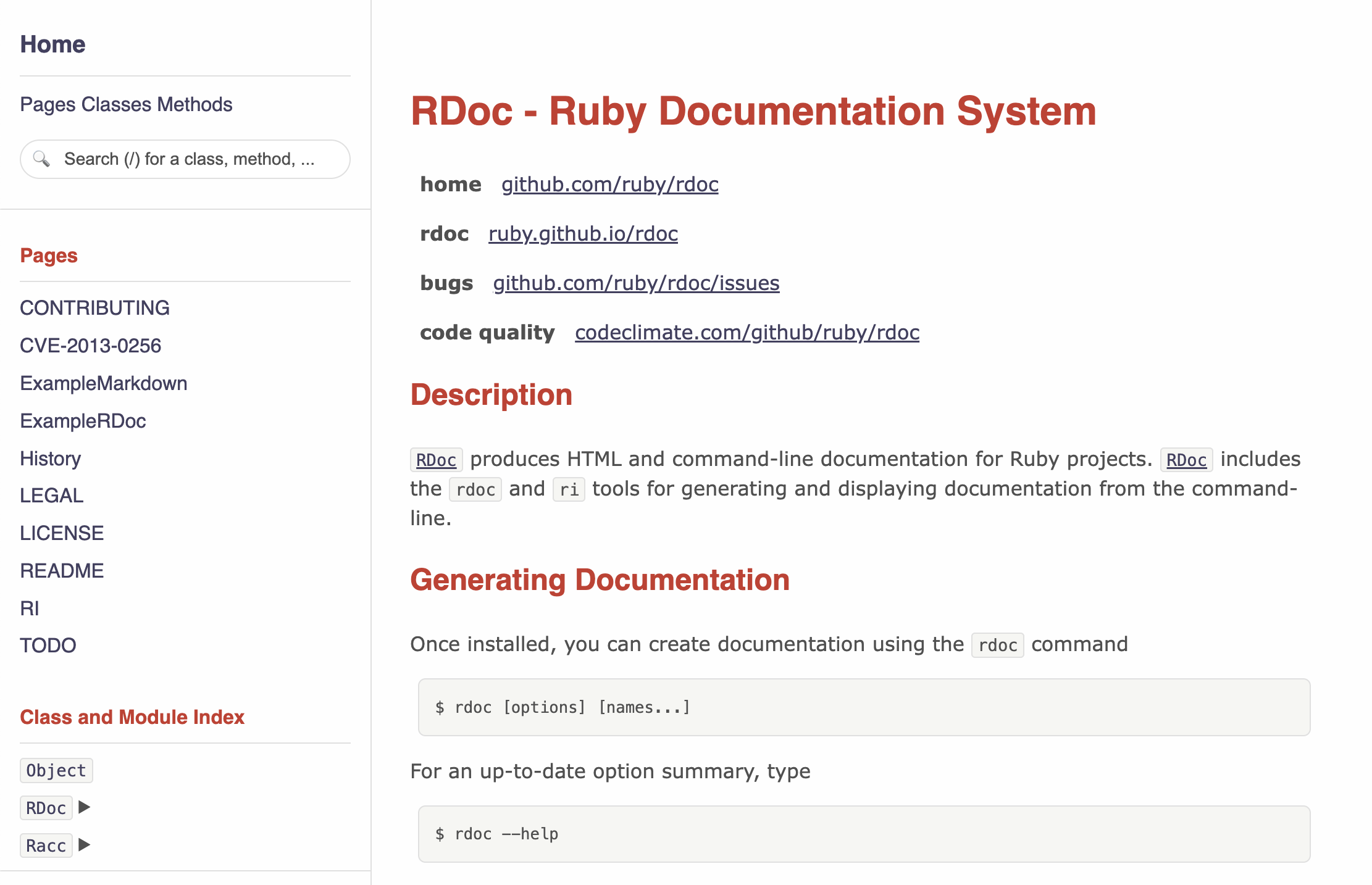The image size is (1372, 885).
Task: Follow the codeclimate.com/github/ruby/rdoc link
Action: (747, 333)
